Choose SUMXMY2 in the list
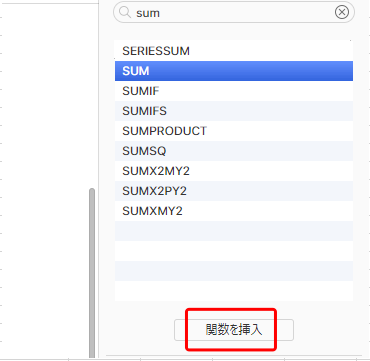Image resolution: width=370 pixels, height=361 pixels. 234,211
